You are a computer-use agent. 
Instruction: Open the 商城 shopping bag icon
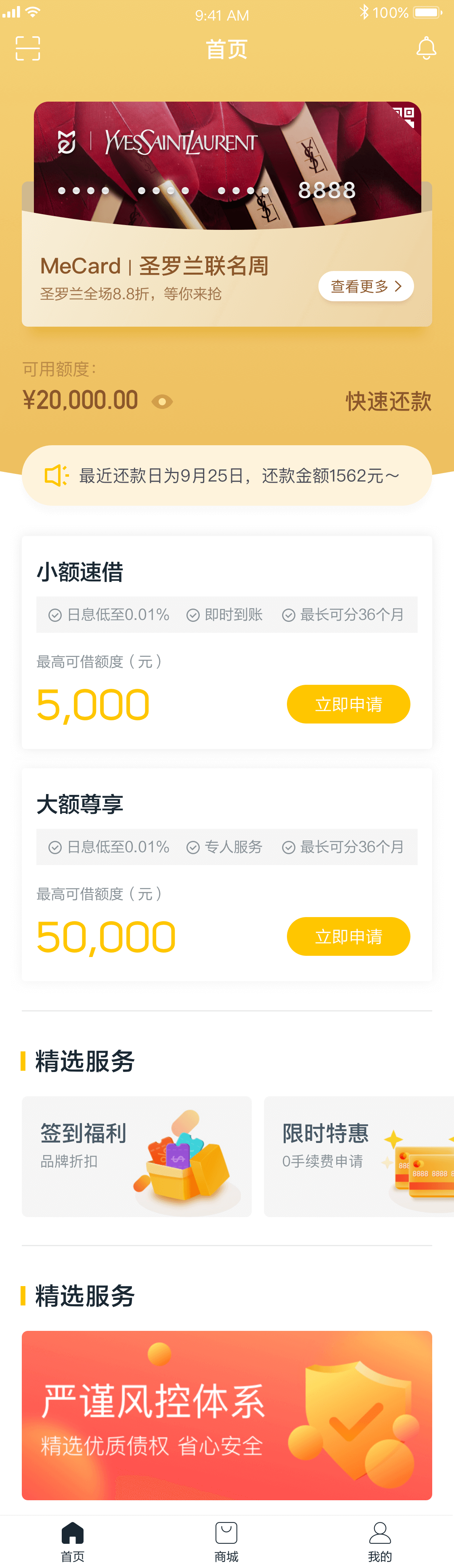[x=226, y=1533]
